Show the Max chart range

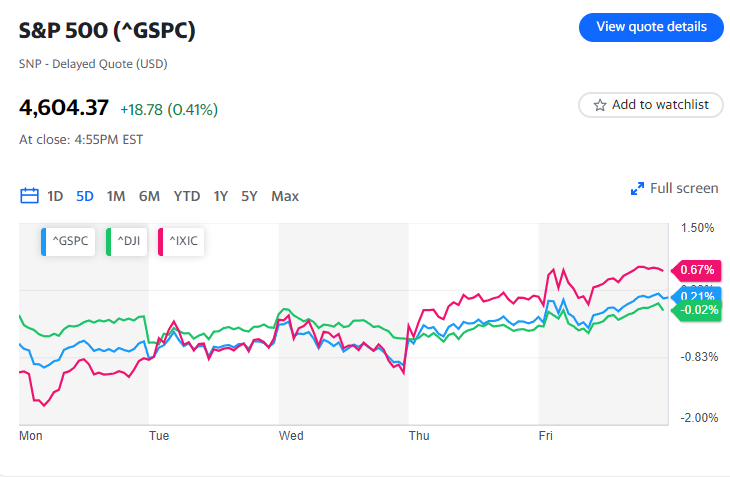285,196
